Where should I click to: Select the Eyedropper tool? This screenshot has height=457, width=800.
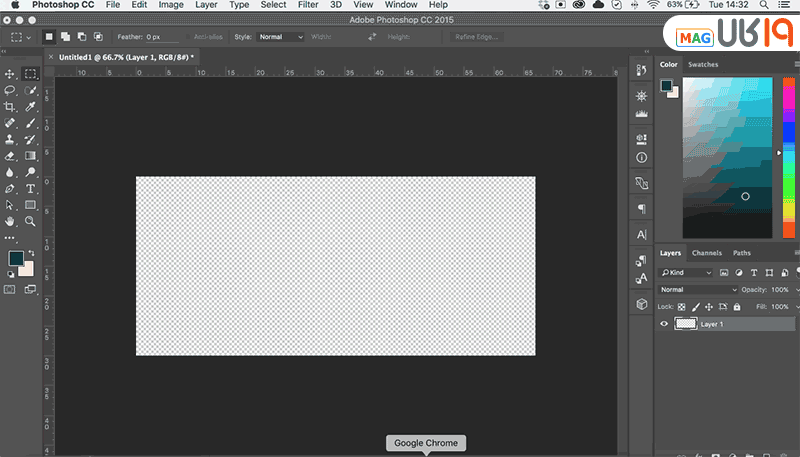[31, 107]
